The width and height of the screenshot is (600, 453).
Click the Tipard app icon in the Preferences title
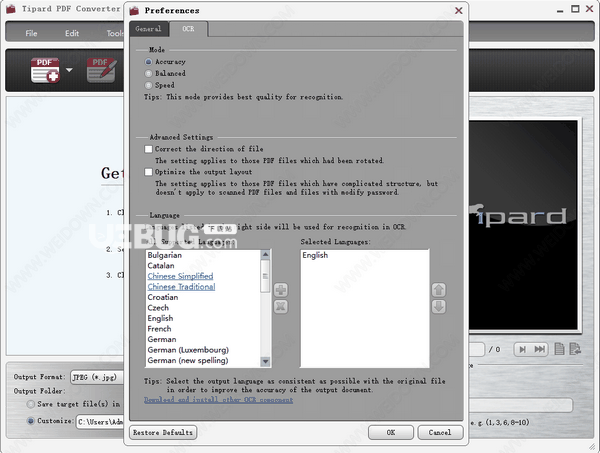point(134,10)
